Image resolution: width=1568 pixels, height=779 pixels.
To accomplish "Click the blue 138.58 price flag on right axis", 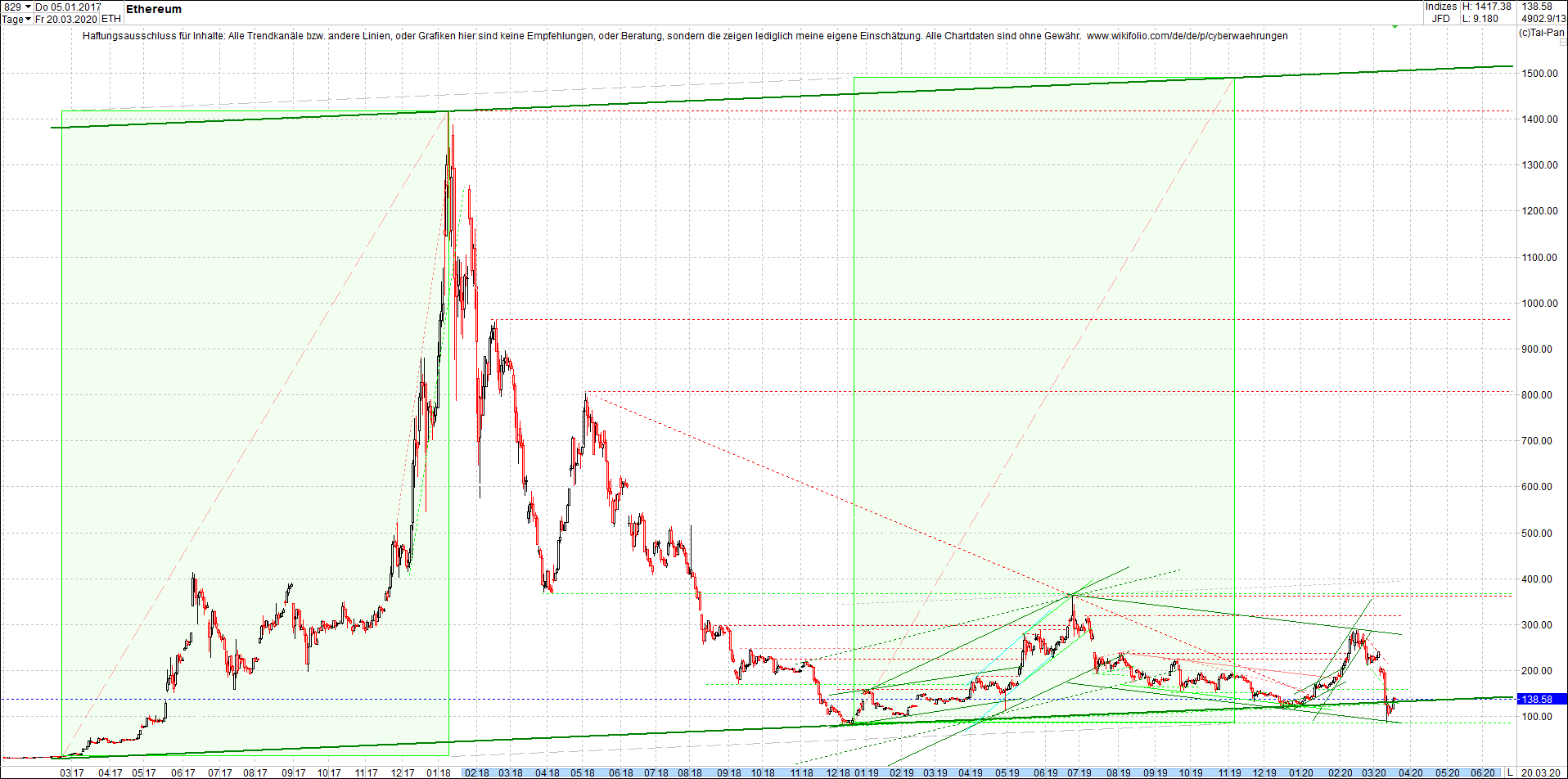I will click(x=1539, y=699).
